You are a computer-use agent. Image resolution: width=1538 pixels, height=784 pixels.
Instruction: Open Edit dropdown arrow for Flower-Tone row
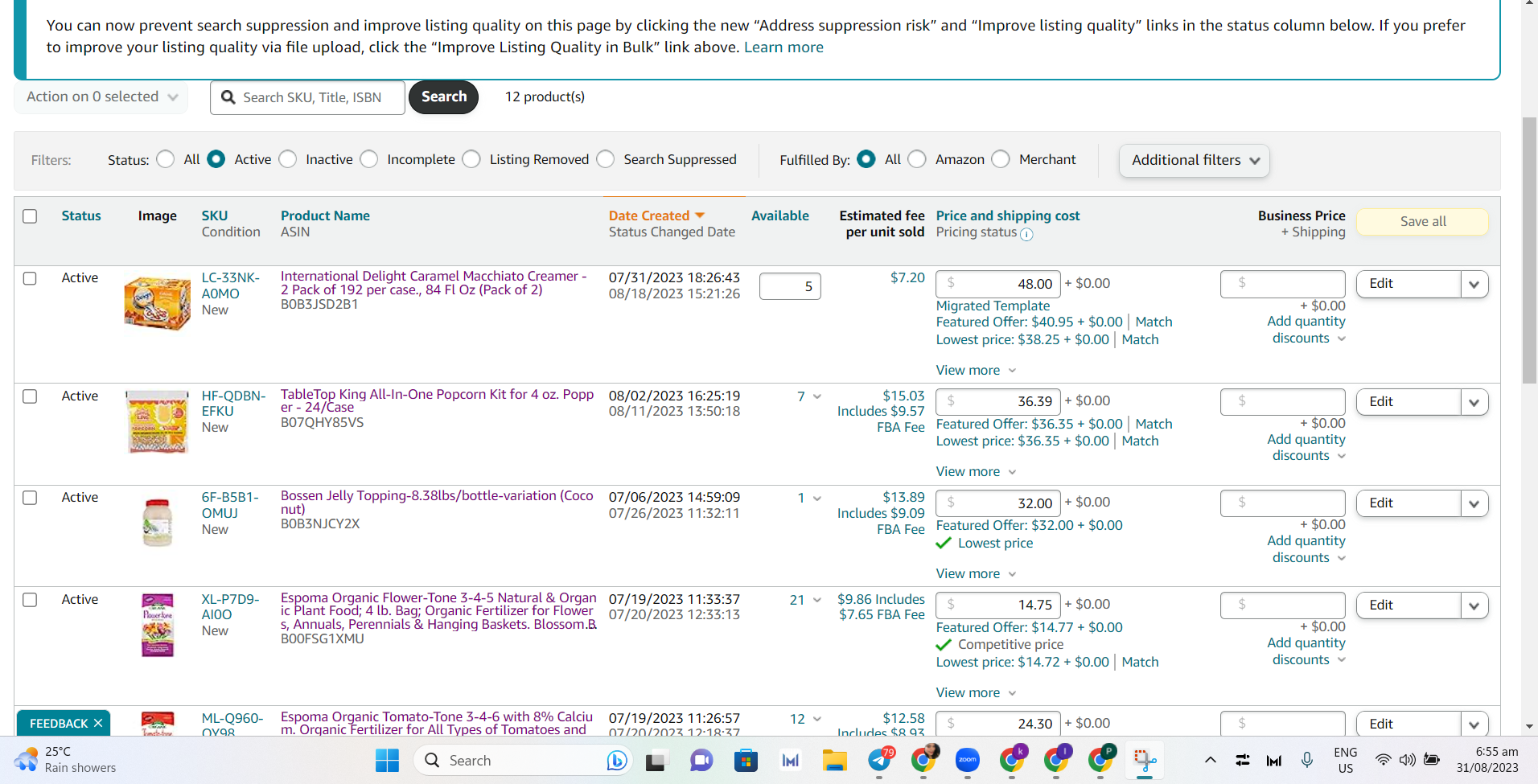(x=1474, y=605)
